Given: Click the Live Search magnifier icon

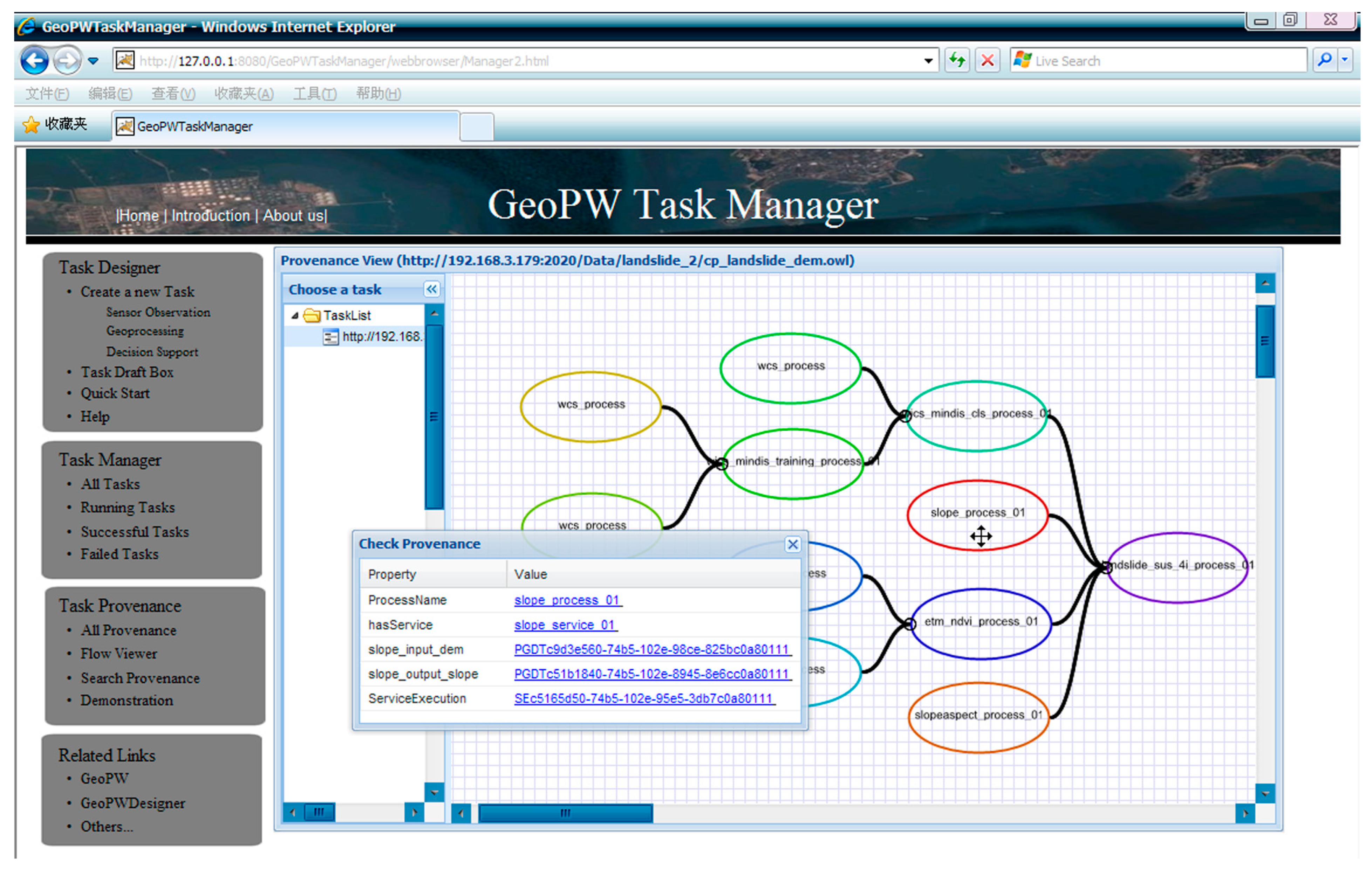Looking at the screenshot, I should (x=1325, y=60).
